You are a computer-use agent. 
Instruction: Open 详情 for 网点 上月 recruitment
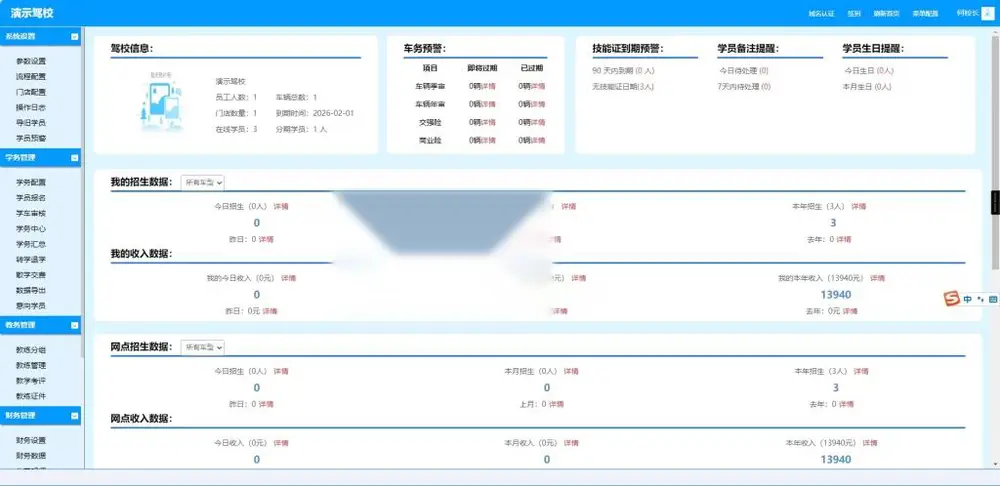click(x=556, y=404)
